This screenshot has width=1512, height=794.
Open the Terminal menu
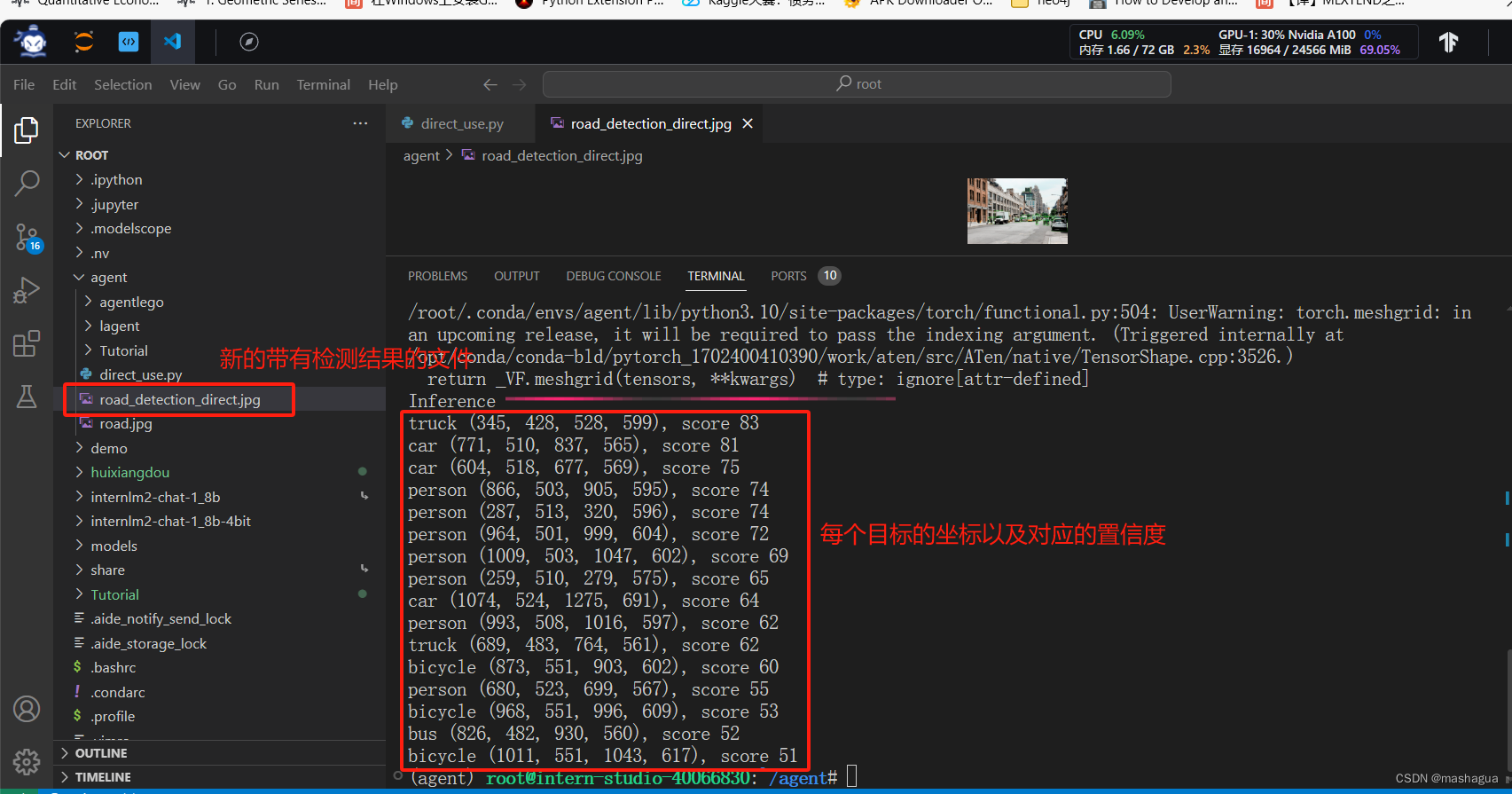point(324,84)
